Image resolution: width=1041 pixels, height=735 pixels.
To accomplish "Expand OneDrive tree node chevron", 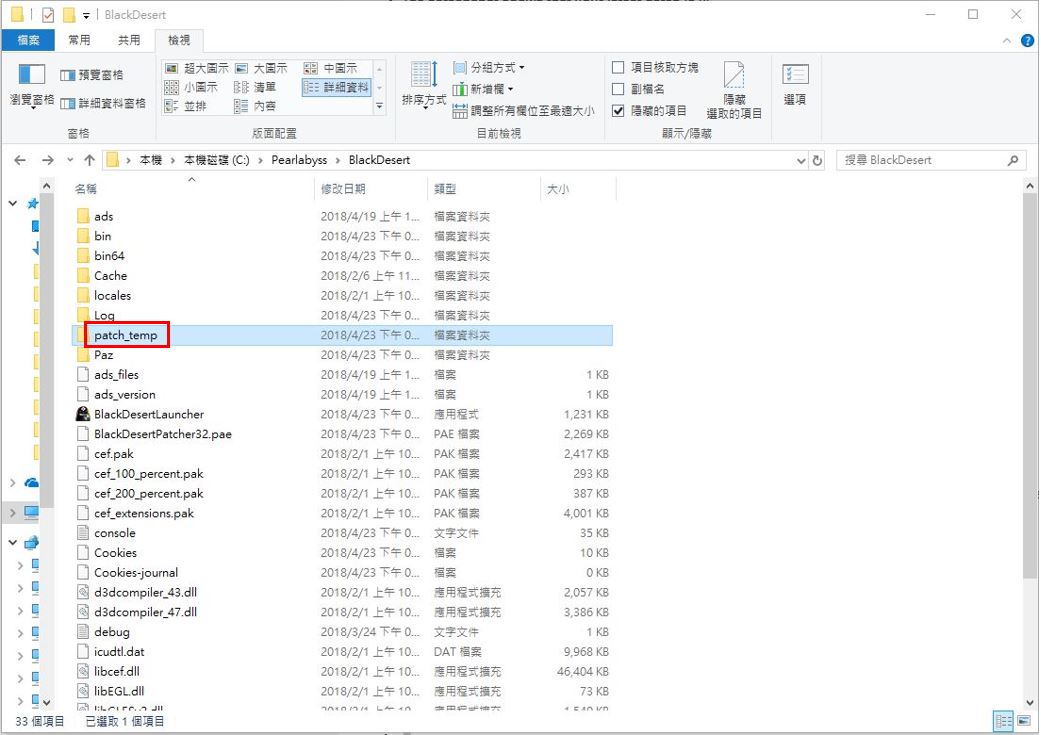I will coord(13,483).
